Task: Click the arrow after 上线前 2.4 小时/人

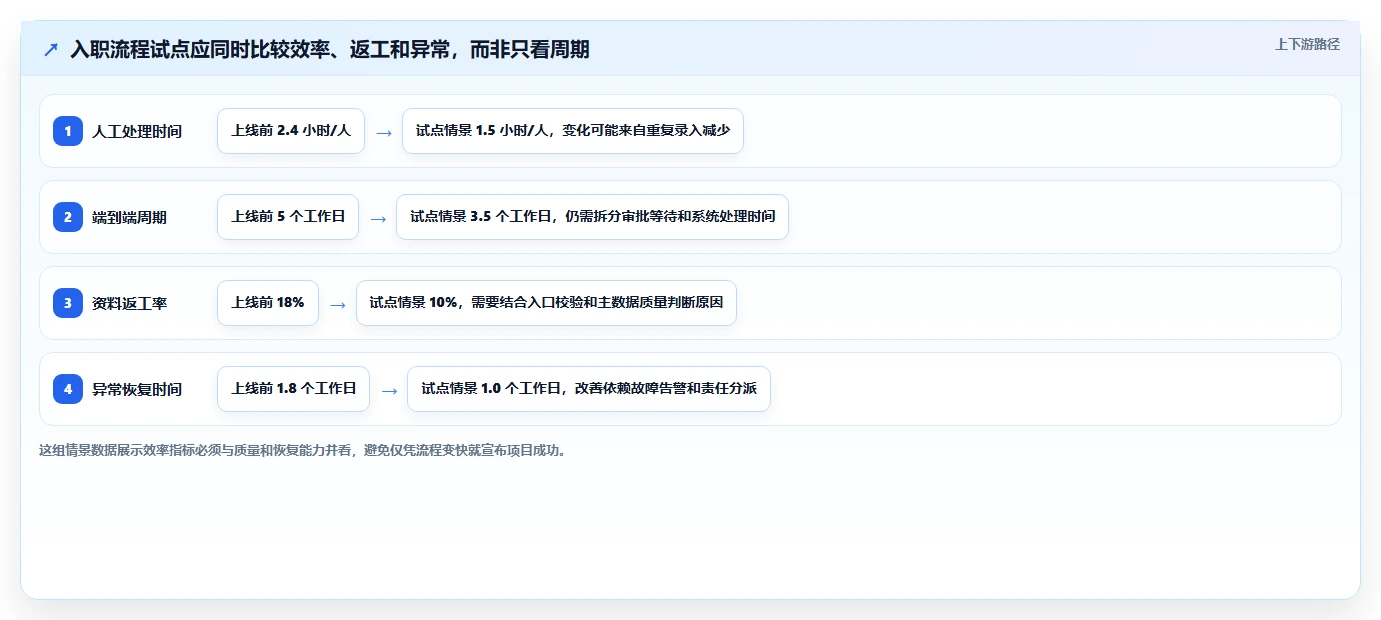Action: coord(383,132)
